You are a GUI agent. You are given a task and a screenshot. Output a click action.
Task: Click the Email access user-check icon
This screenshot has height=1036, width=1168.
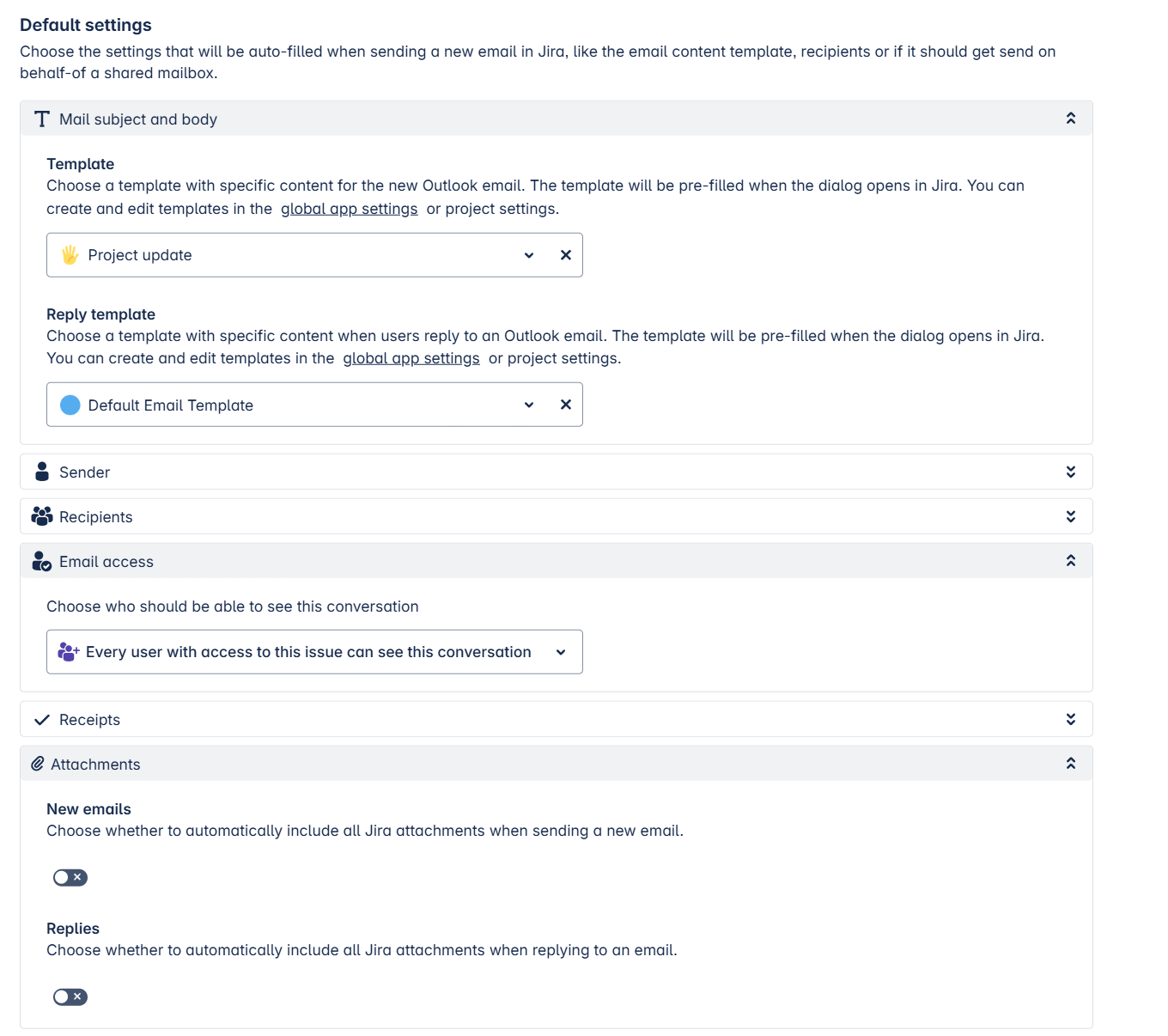pyautogui.click(x=41, y=561)
